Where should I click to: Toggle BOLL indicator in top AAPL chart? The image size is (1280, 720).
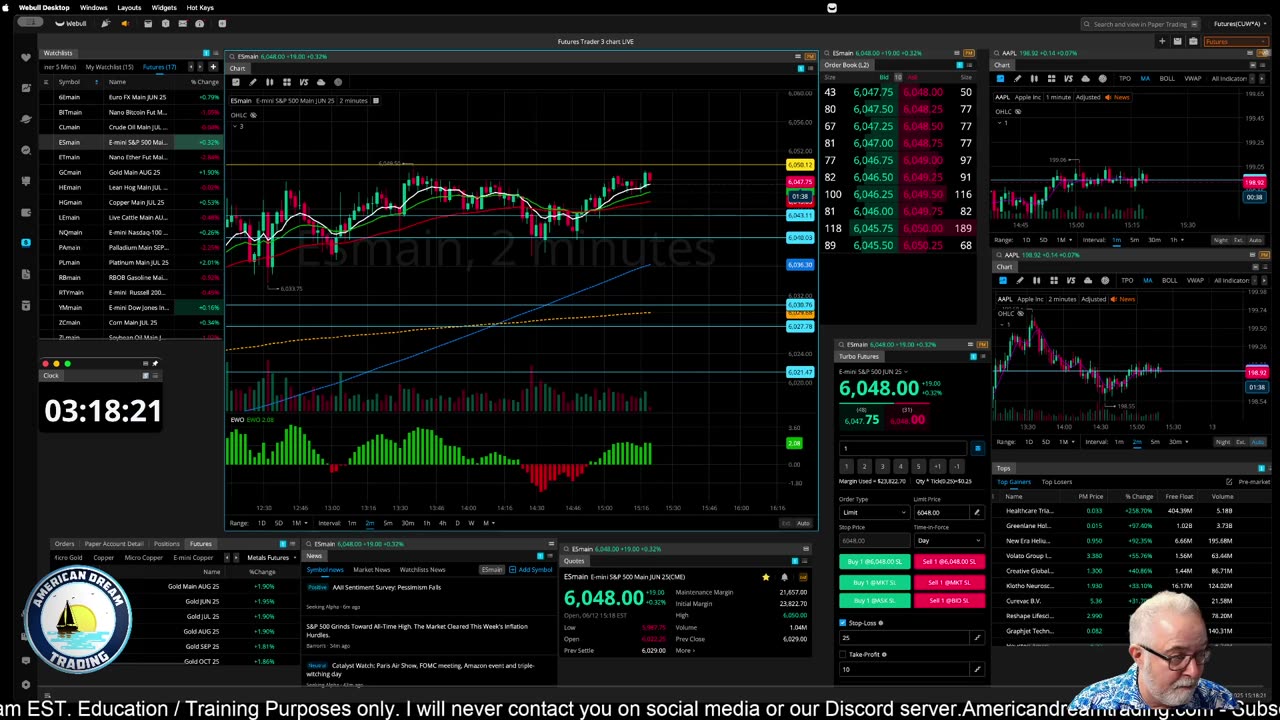pyautogui.click(x=1167, y=78)
